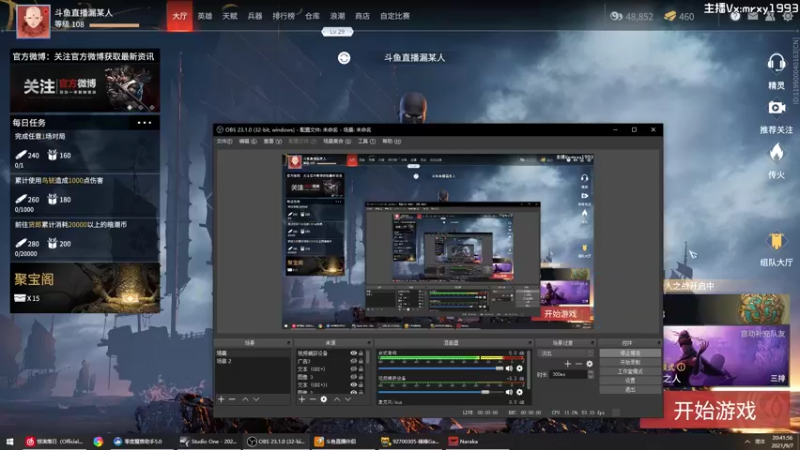Click the 时长 duration input field
This screenshot has width=800, height=450.
[568, 374]
